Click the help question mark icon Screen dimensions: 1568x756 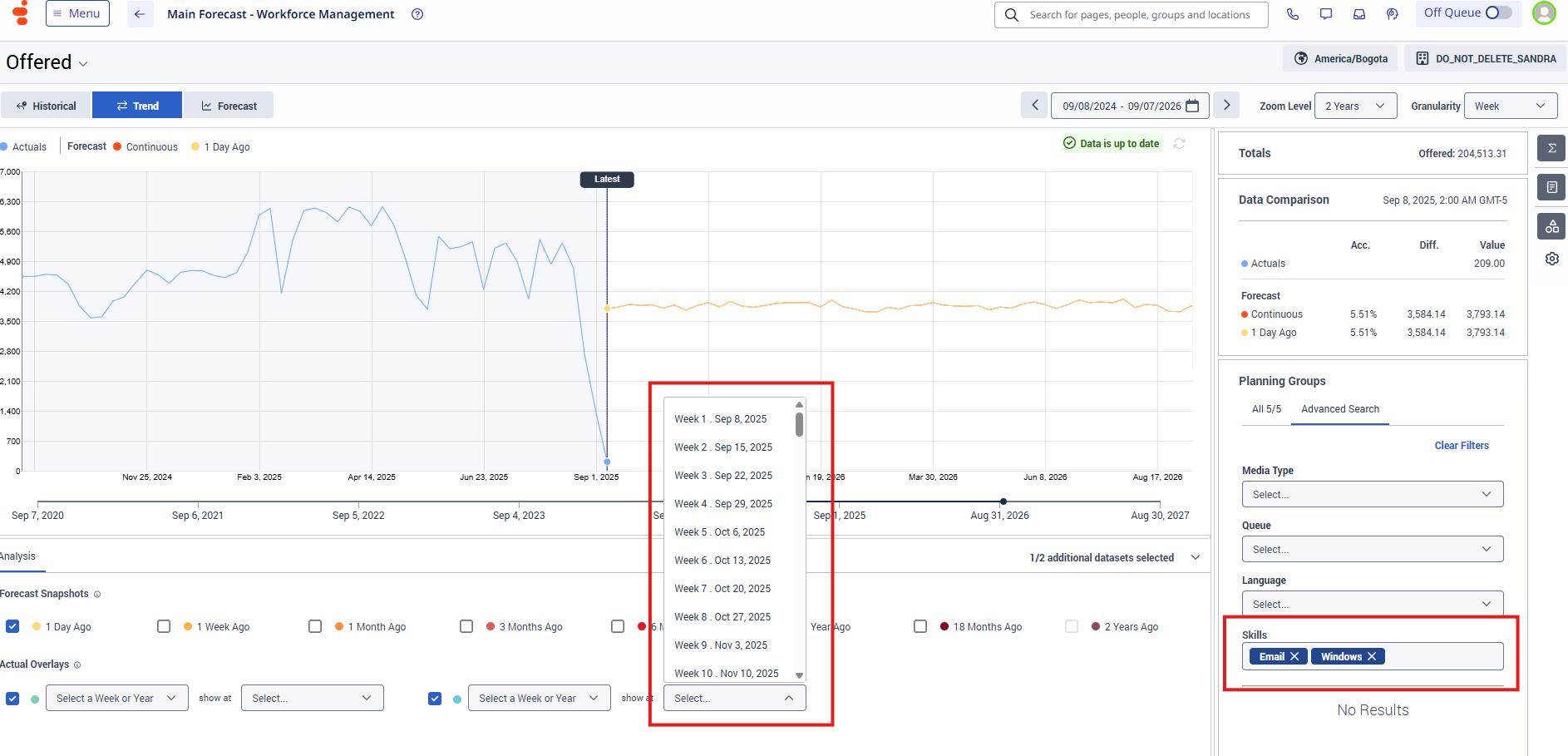coord(417,14)
